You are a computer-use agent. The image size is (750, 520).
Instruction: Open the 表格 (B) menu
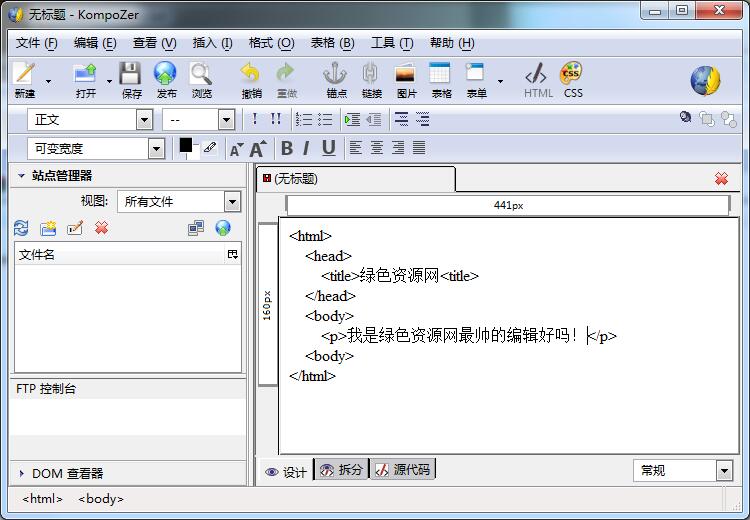coord(332,43)
